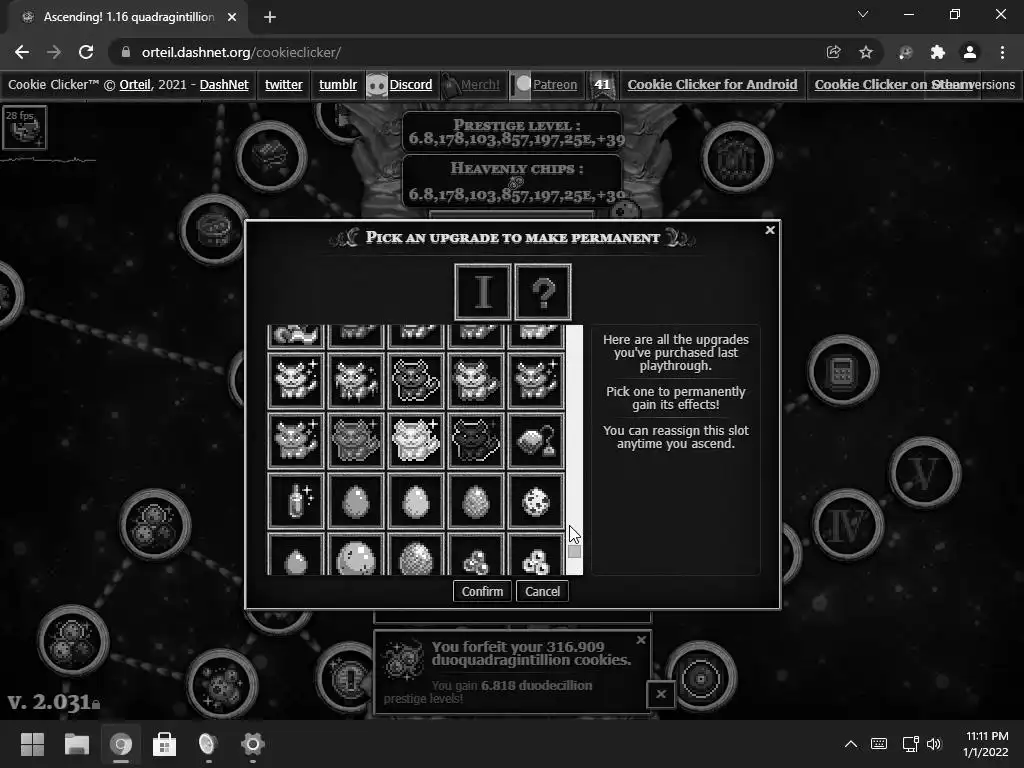Screen dimensions: 1024x768
Task: Select permanent upgrade slot V node
Action: 924,473
